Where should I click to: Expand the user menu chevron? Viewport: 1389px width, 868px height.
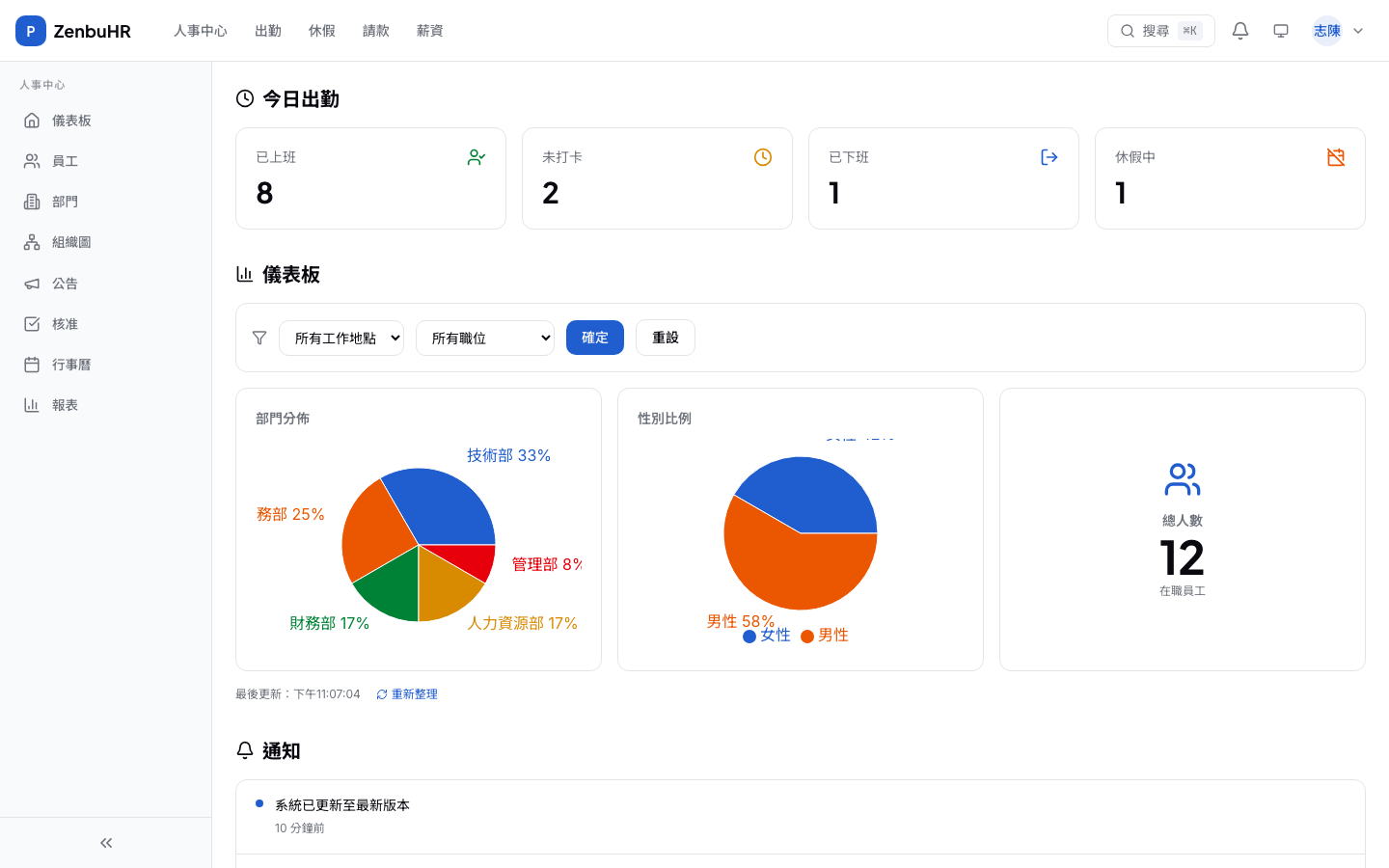click(1358, 31)
